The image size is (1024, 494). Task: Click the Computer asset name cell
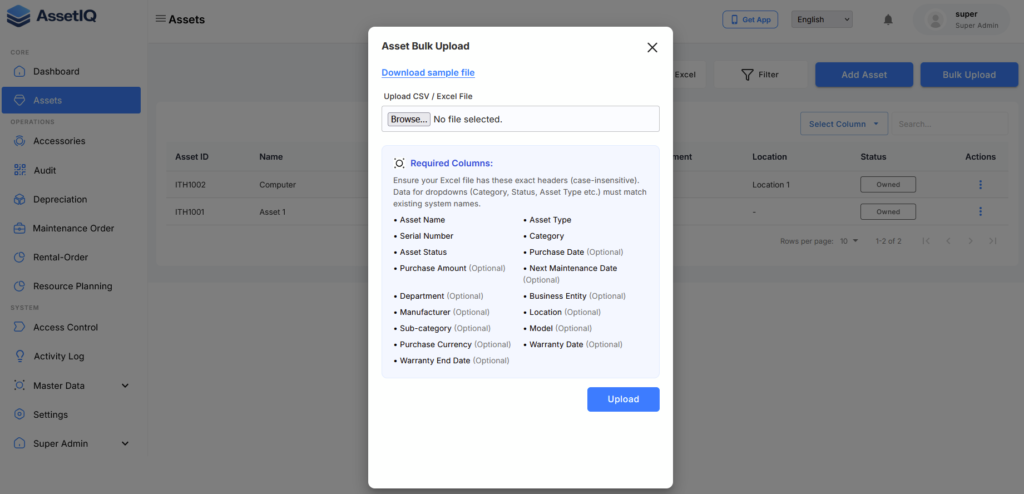(278, 185)
